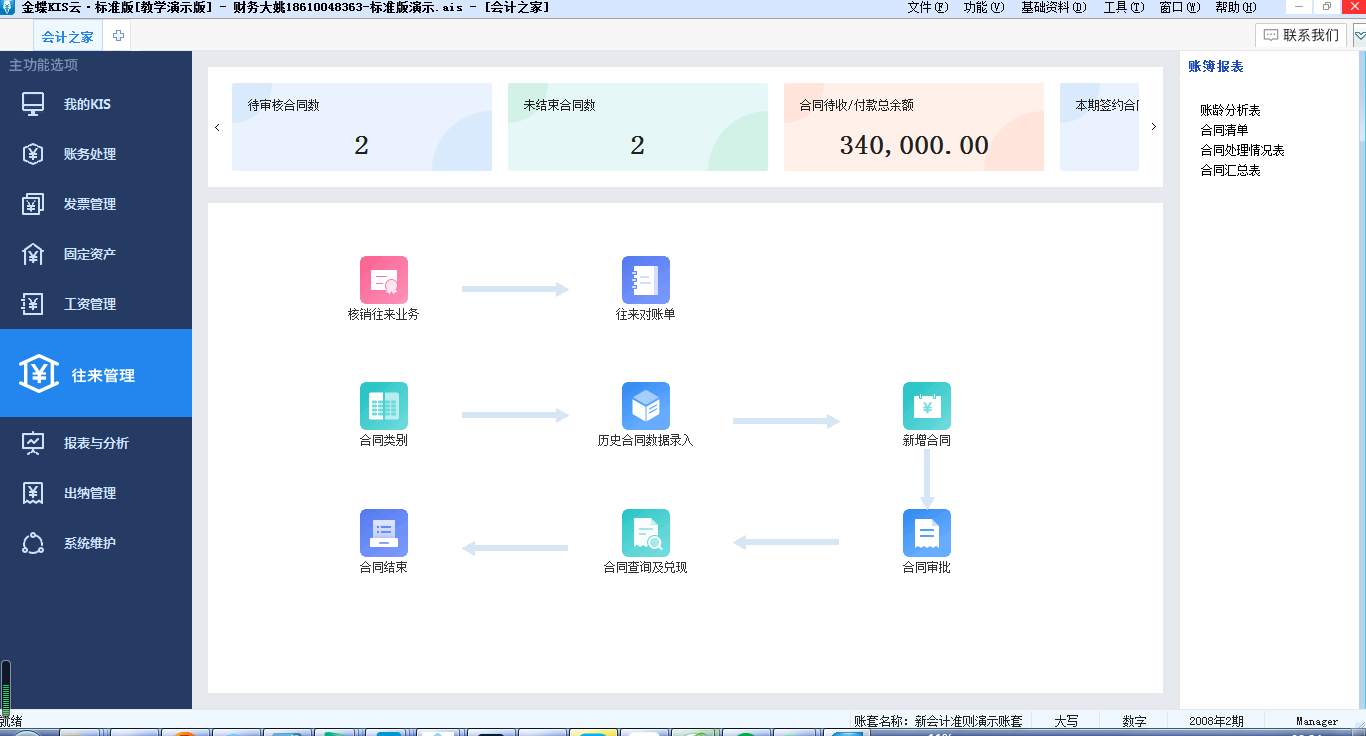Click 系统维护 circular sidebar icon
This screenshot has width=1366, height=736.
click(33, 543)
